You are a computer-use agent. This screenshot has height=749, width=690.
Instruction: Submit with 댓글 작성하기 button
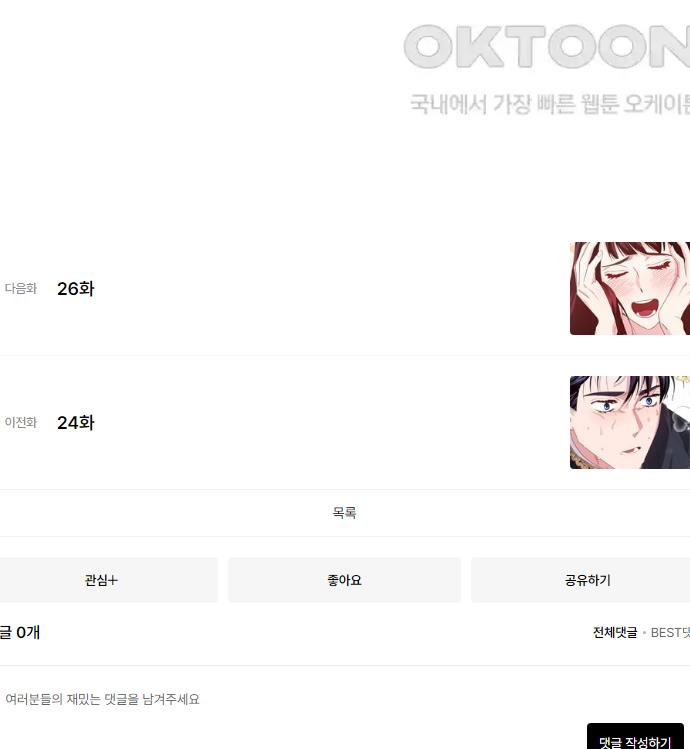[635, 738]
